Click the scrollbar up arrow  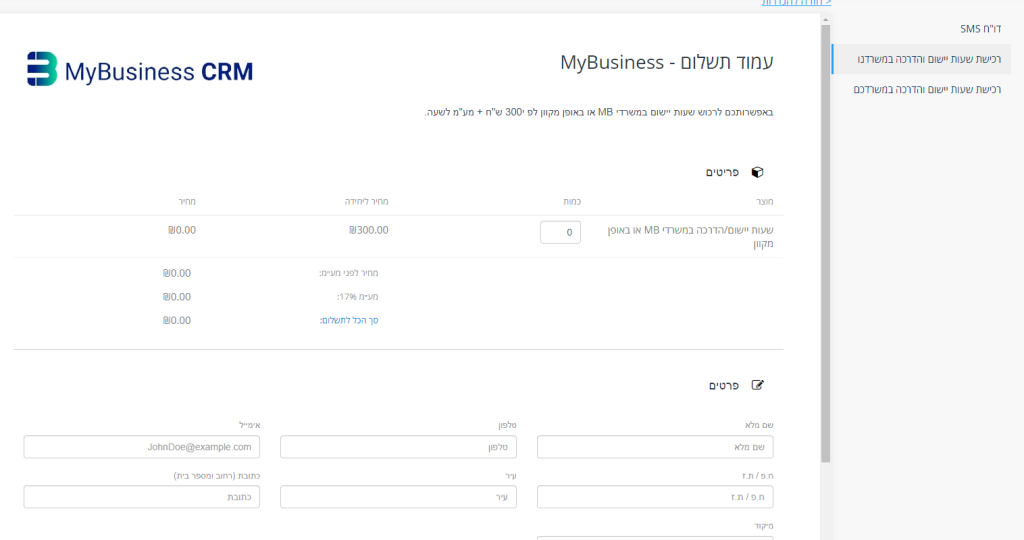click(825, 20)
